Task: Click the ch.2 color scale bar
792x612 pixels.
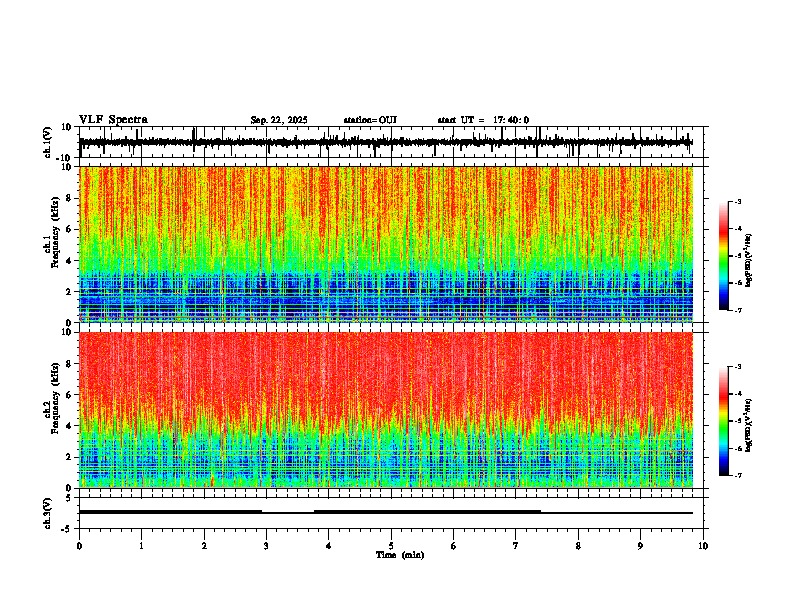Action: coord(724,421)
